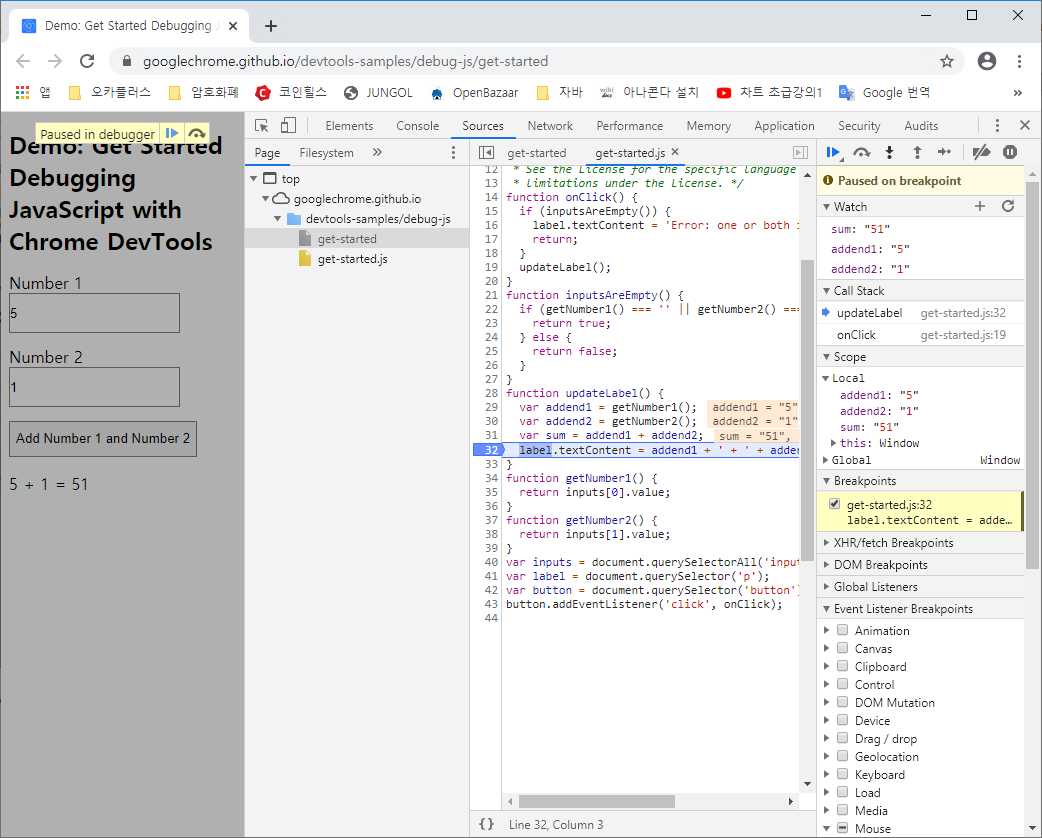Show more navigator tabs chevron
Screen dimensions: 1042x838
[x=377, y=152]
